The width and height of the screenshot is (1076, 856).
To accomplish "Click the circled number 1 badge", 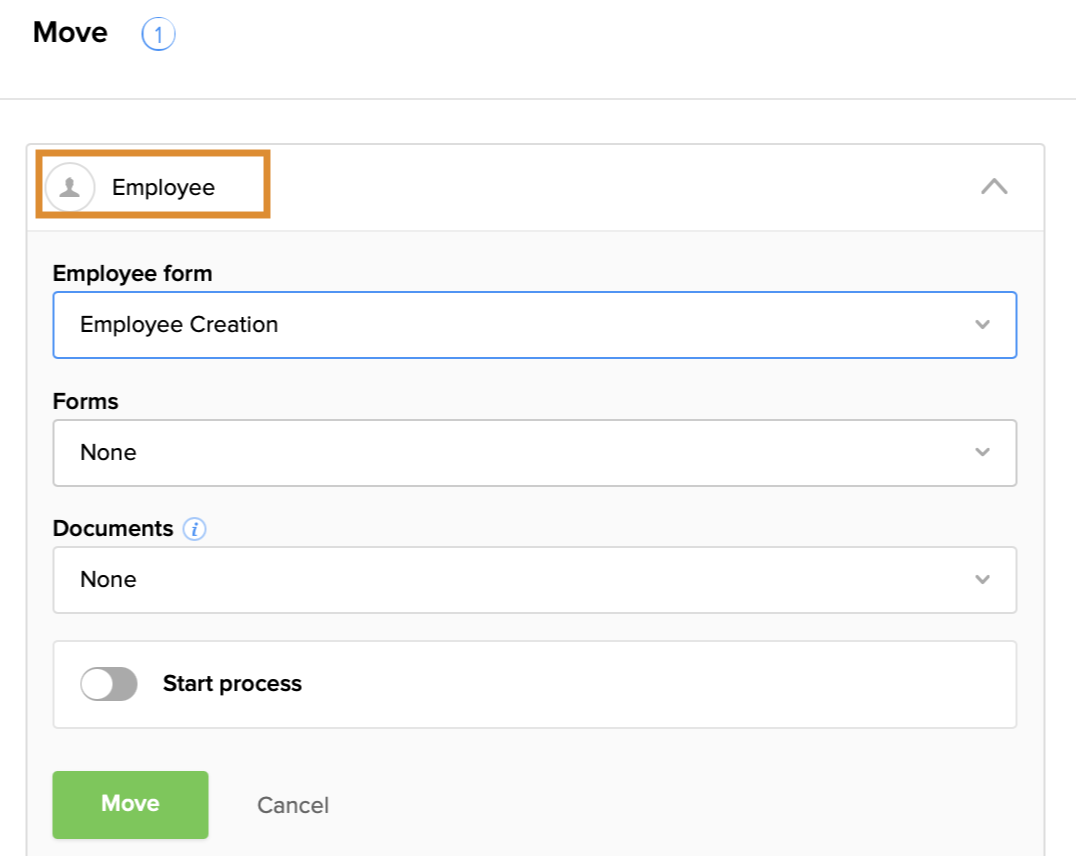I will pos(158,35).
